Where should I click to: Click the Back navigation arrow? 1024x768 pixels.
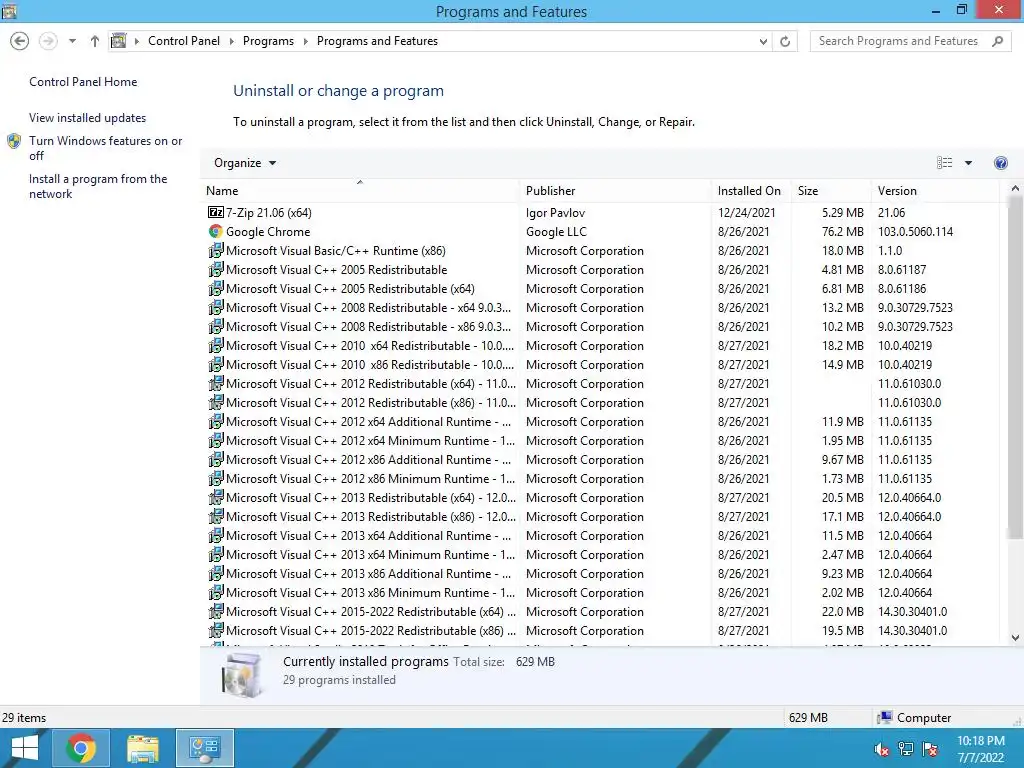pos(20,41)
